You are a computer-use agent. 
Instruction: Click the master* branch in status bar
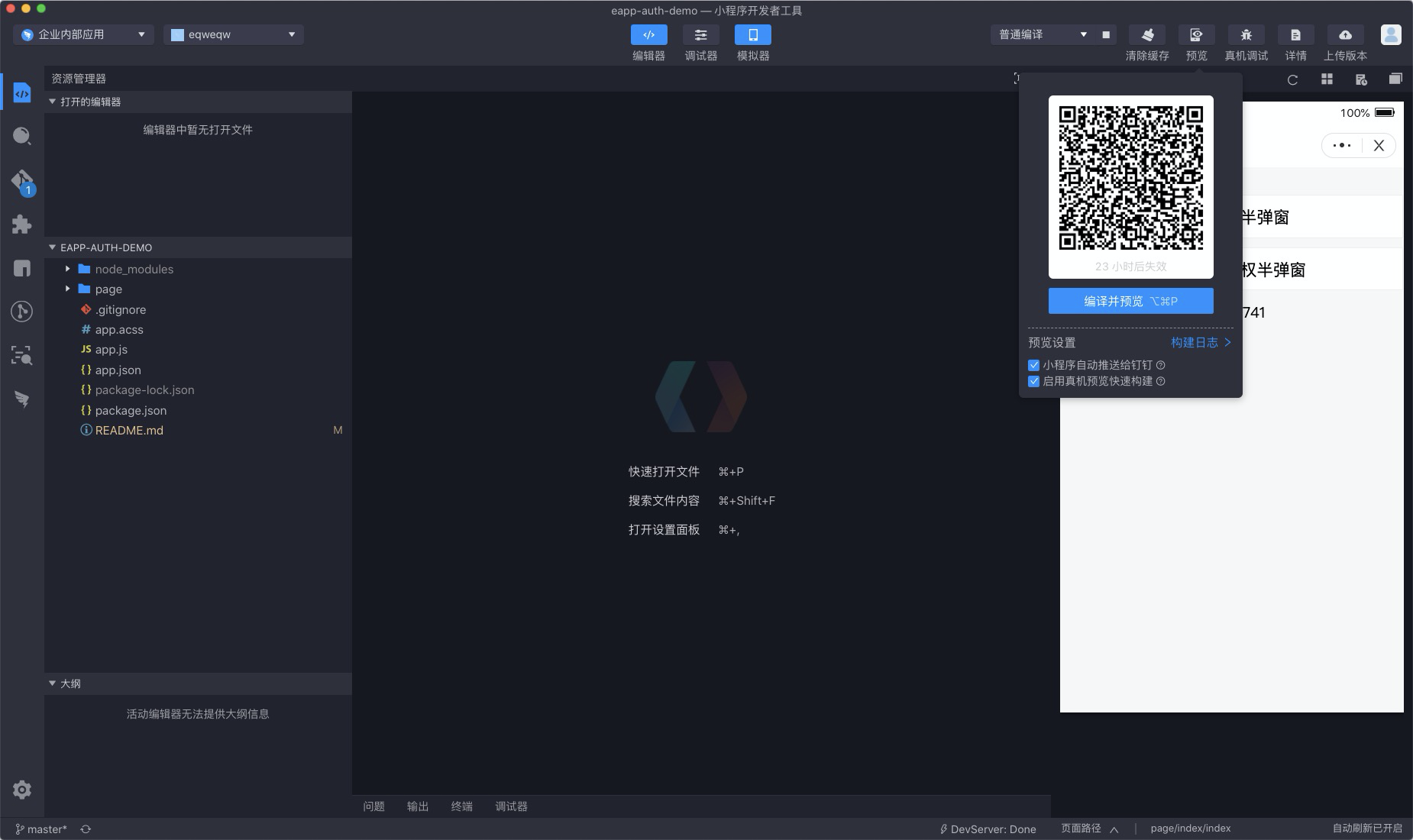click(44, 829)
